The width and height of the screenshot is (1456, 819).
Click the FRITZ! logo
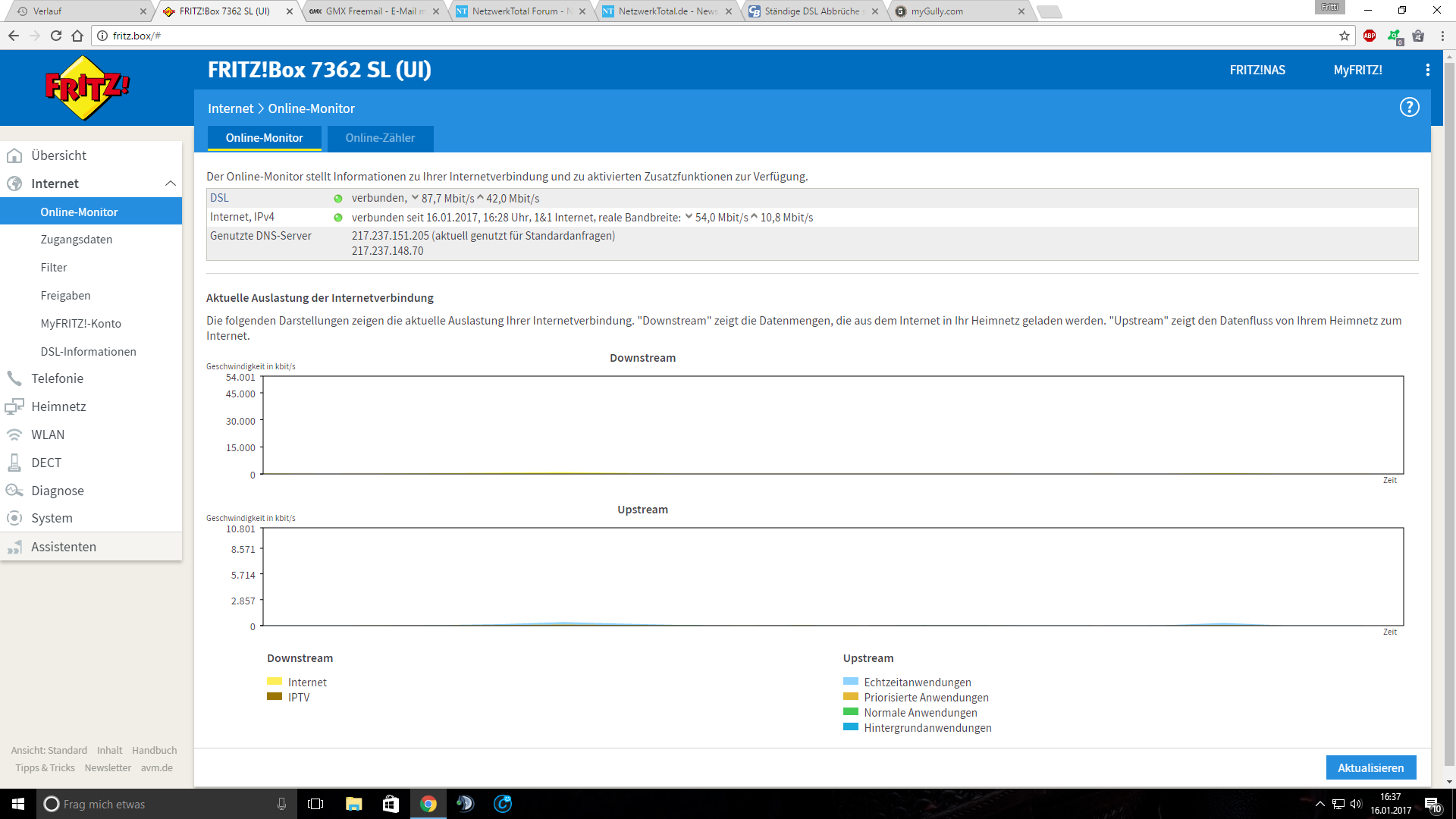click(87, 88)
